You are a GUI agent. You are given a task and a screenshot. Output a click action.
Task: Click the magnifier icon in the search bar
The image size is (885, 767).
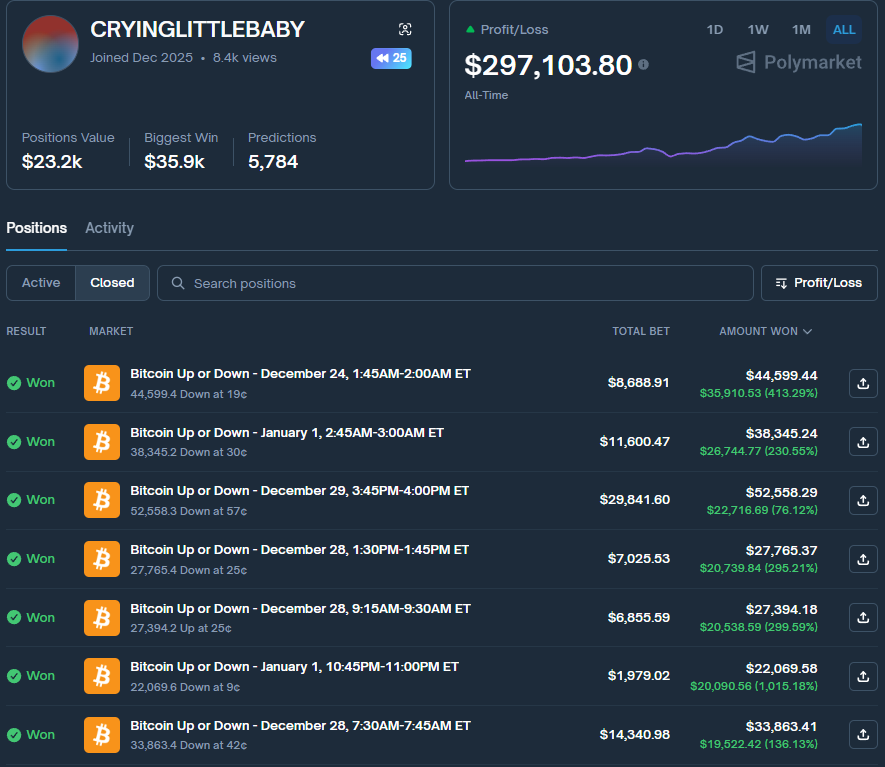coord(178,283)
